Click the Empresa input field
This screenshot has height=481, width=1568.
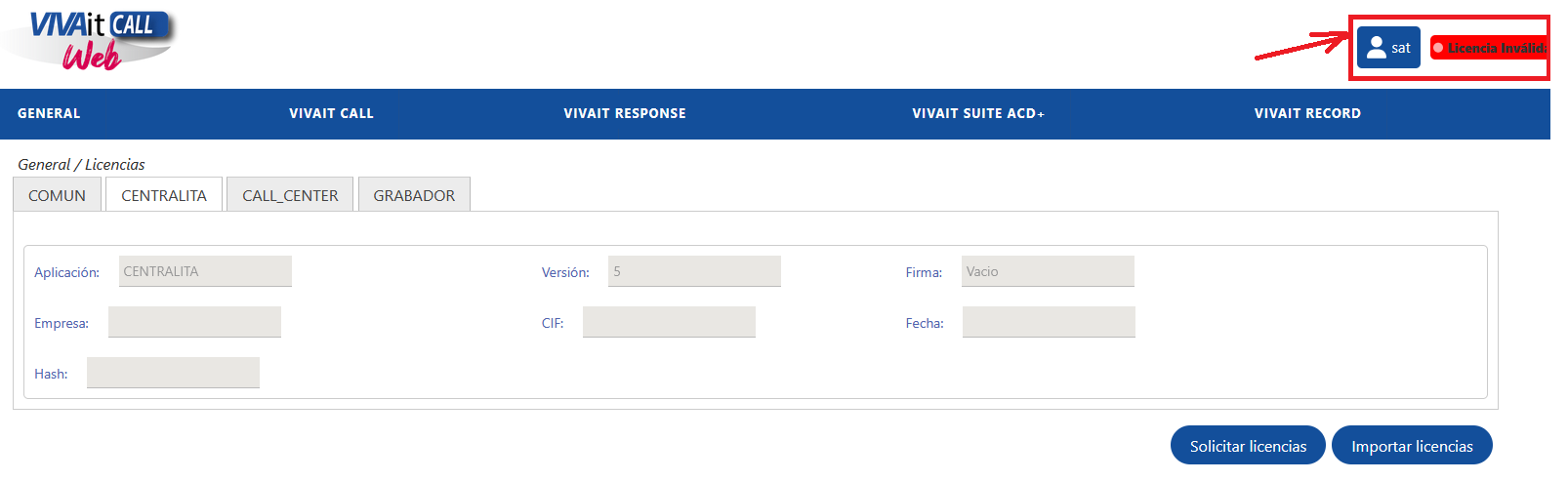(194, 322)
